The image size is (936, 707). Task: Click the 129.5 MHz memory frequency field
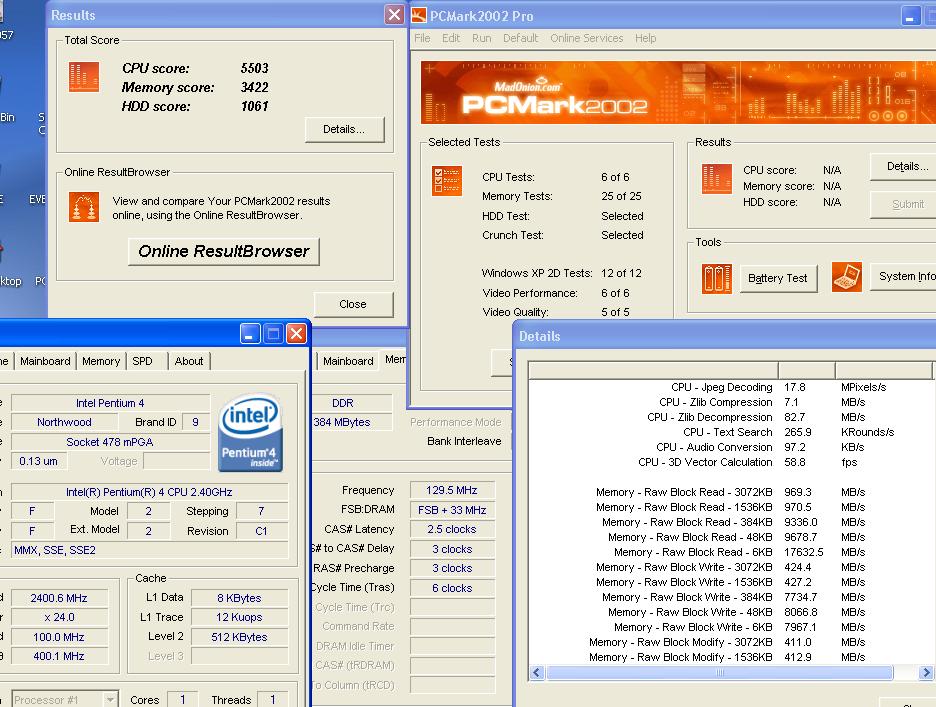click(452, 490)
